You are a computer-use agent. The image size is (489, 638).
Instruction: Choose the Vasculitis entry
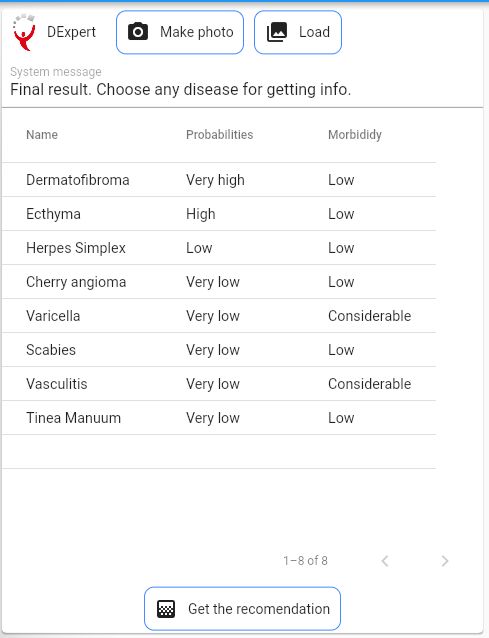219,384
